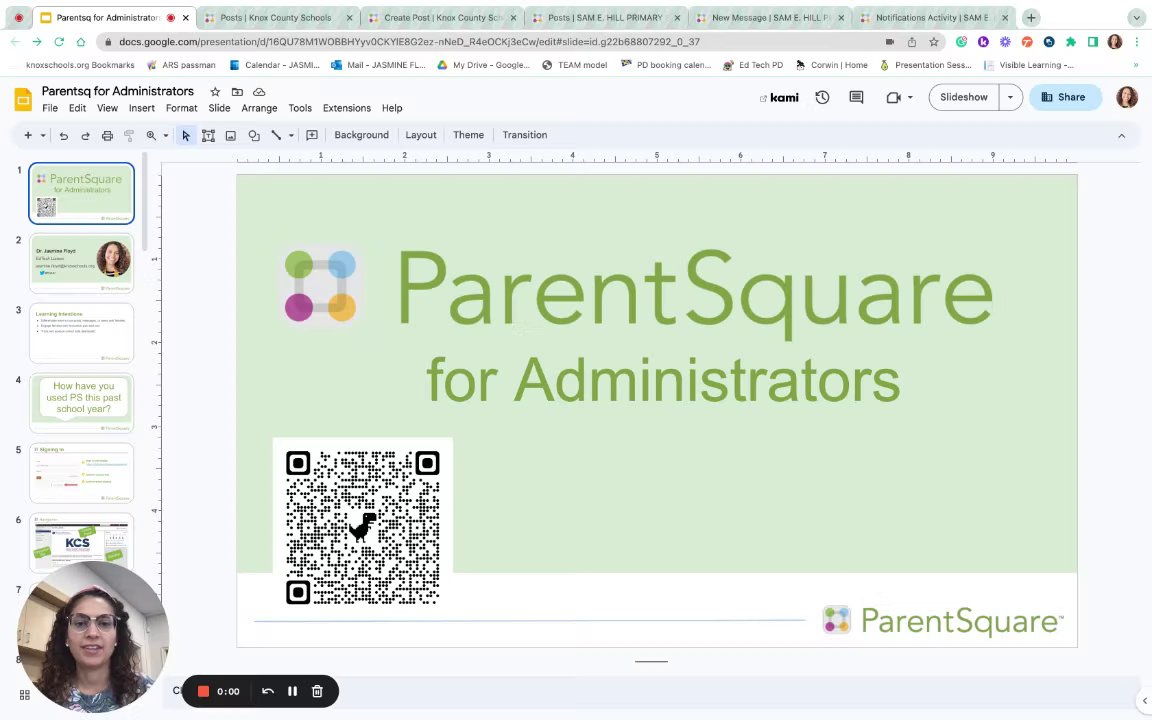Click the new slide plus icon
The width and height of the screenshot is (1152, 720).
(x=28, y=135)
